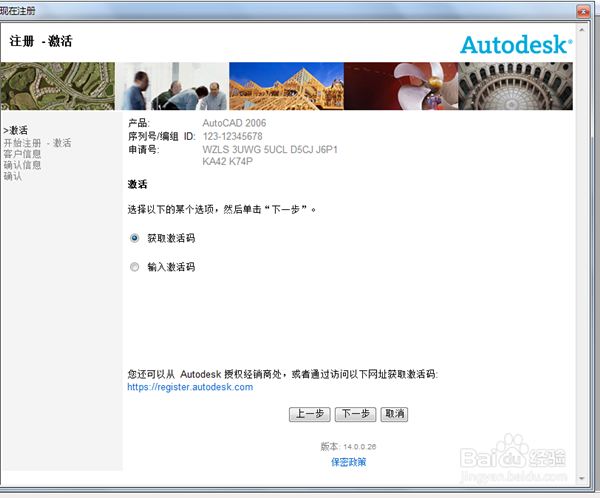Viewport: 600px width, 498px height.
Task: Click the request code line KA42 K74P
Action: [228, 162]
